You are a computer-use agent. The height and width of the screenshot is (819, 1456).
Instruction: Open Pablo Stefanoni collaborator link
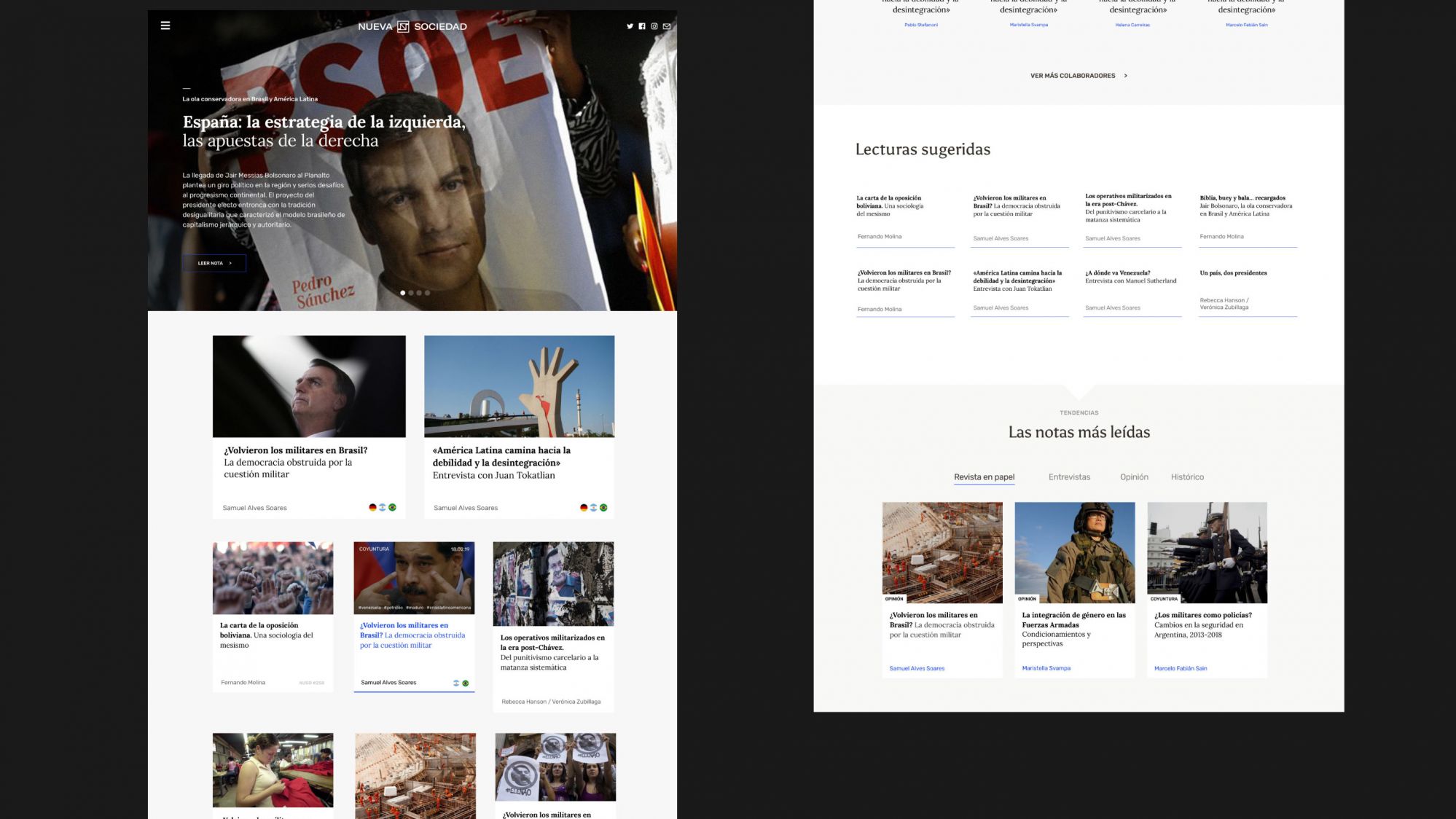[x=921, y=25]
